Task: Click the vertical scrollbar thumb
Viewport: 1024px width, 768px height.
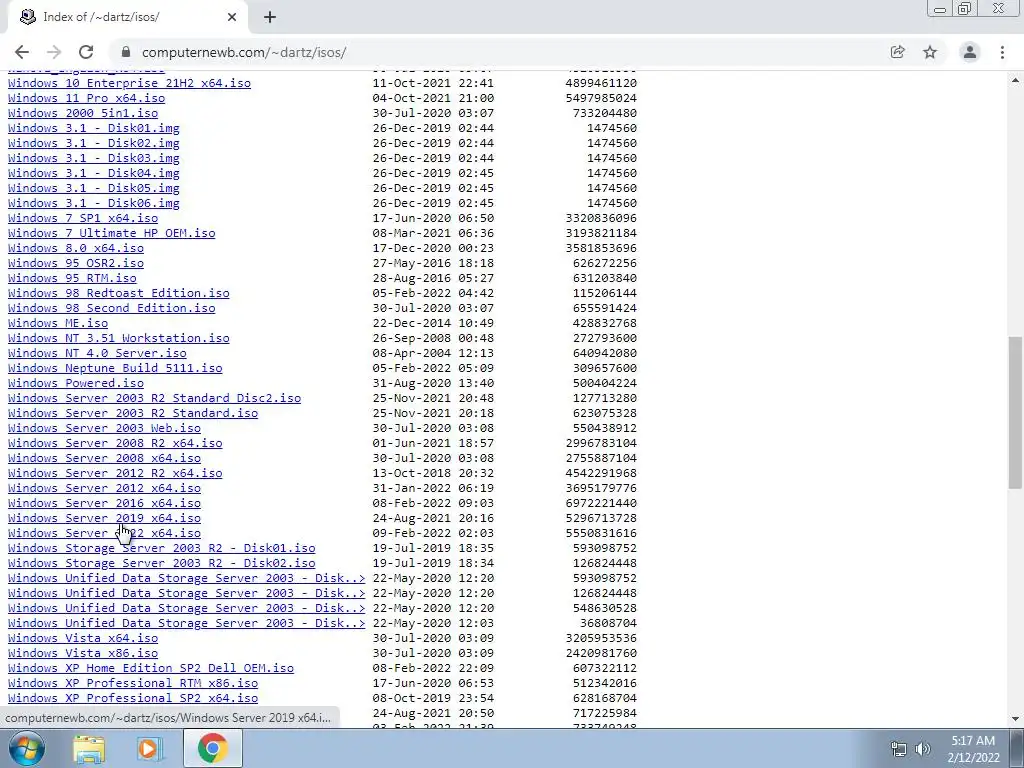Action: [1015, 413]
